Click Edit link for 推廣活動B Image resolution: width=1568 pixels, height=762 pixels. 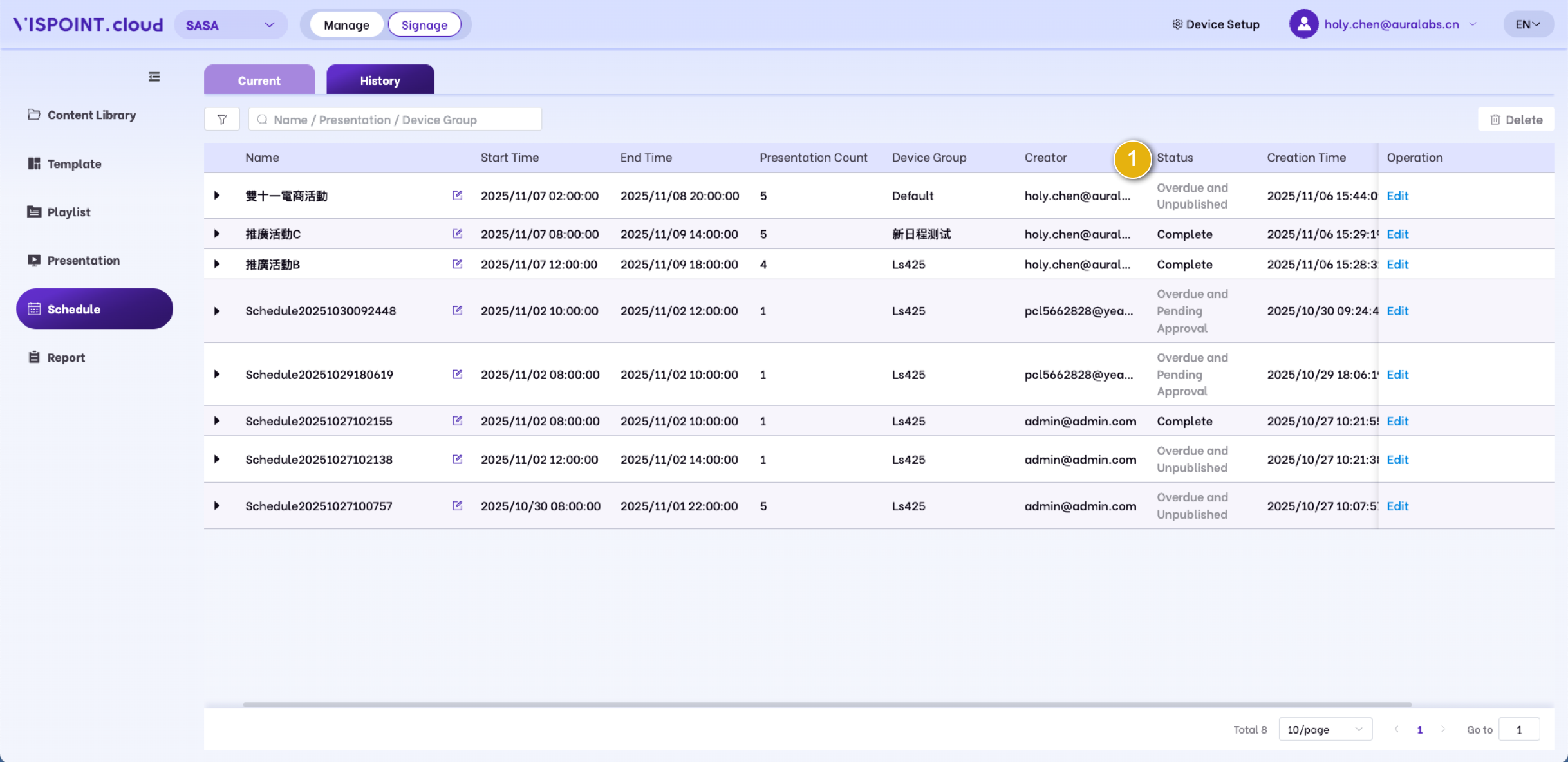click(1397, 265)
